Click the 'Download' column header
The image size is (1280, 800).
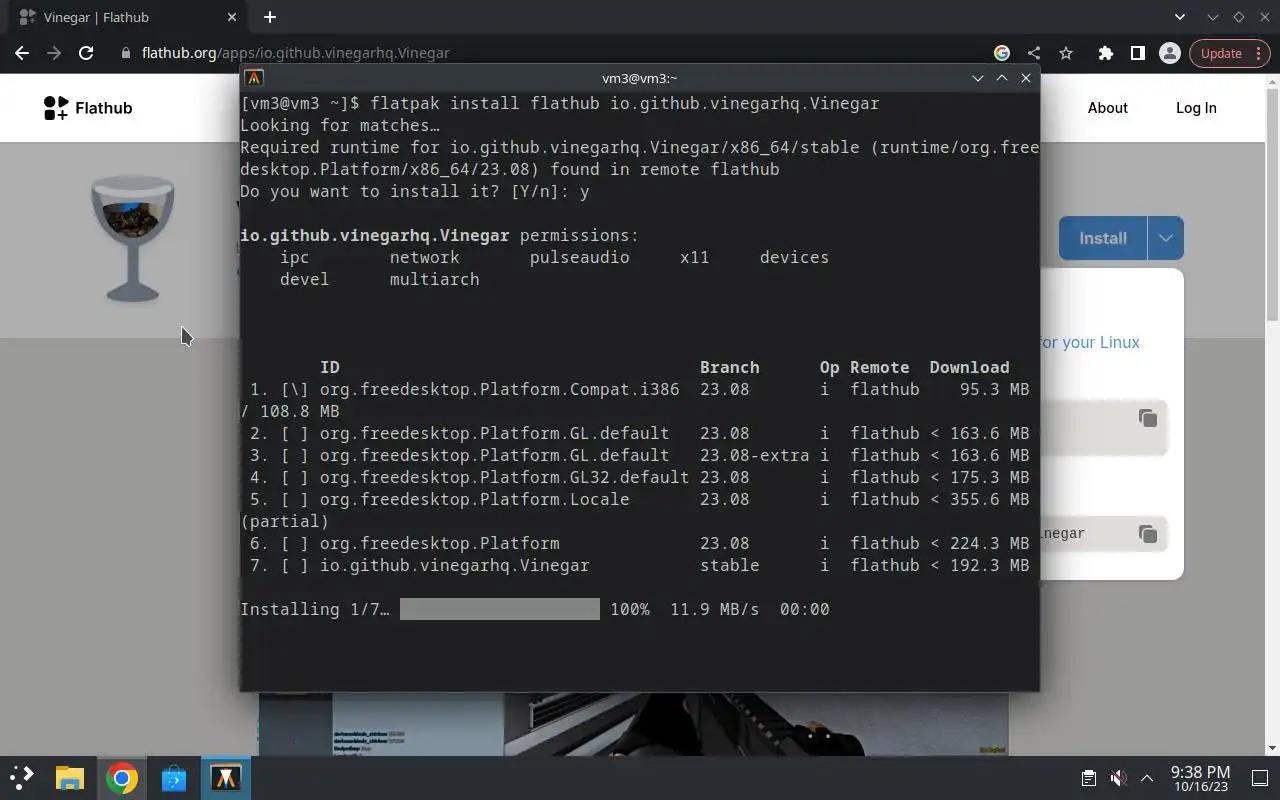pos(970,367)
